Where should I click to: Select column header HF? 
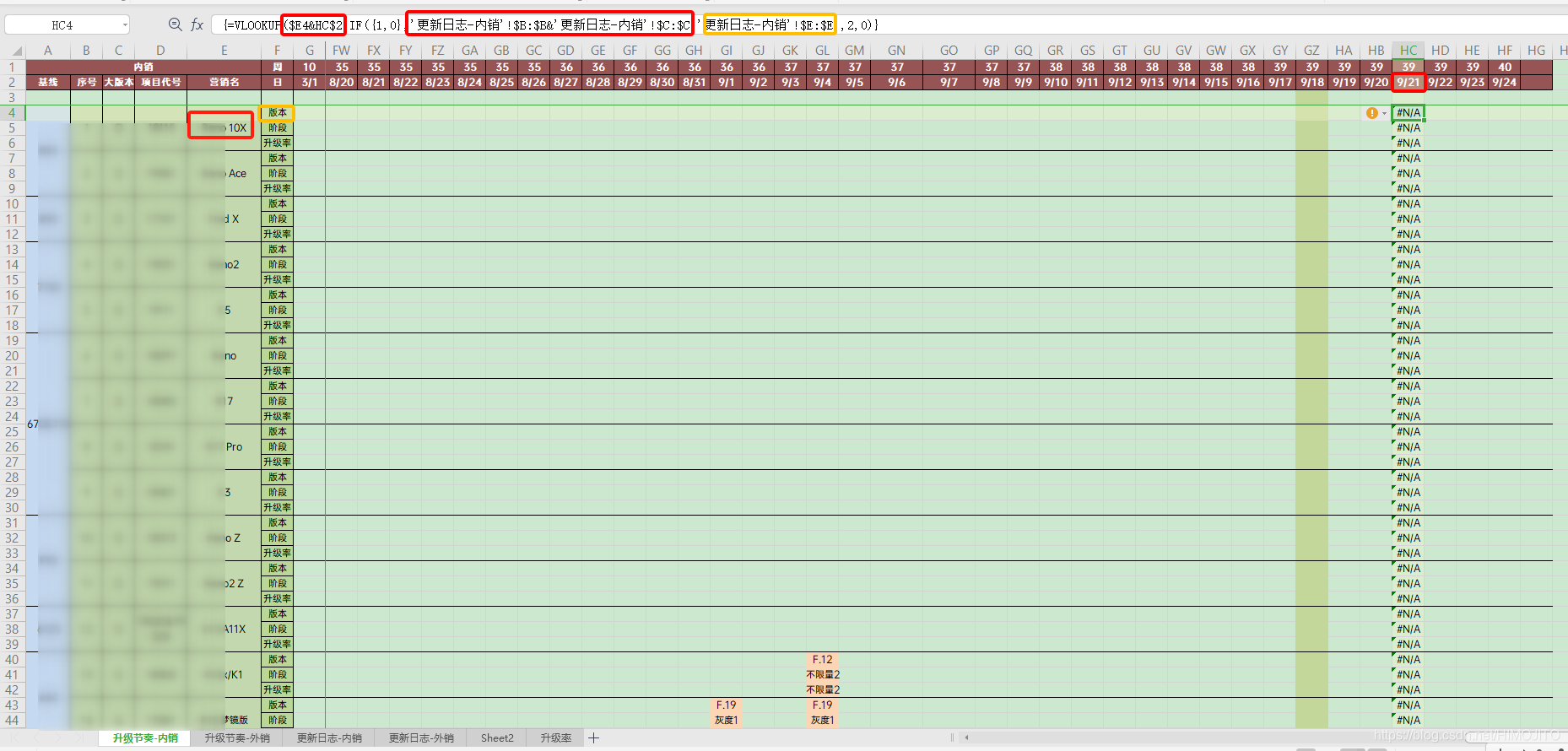[1505, 51]
